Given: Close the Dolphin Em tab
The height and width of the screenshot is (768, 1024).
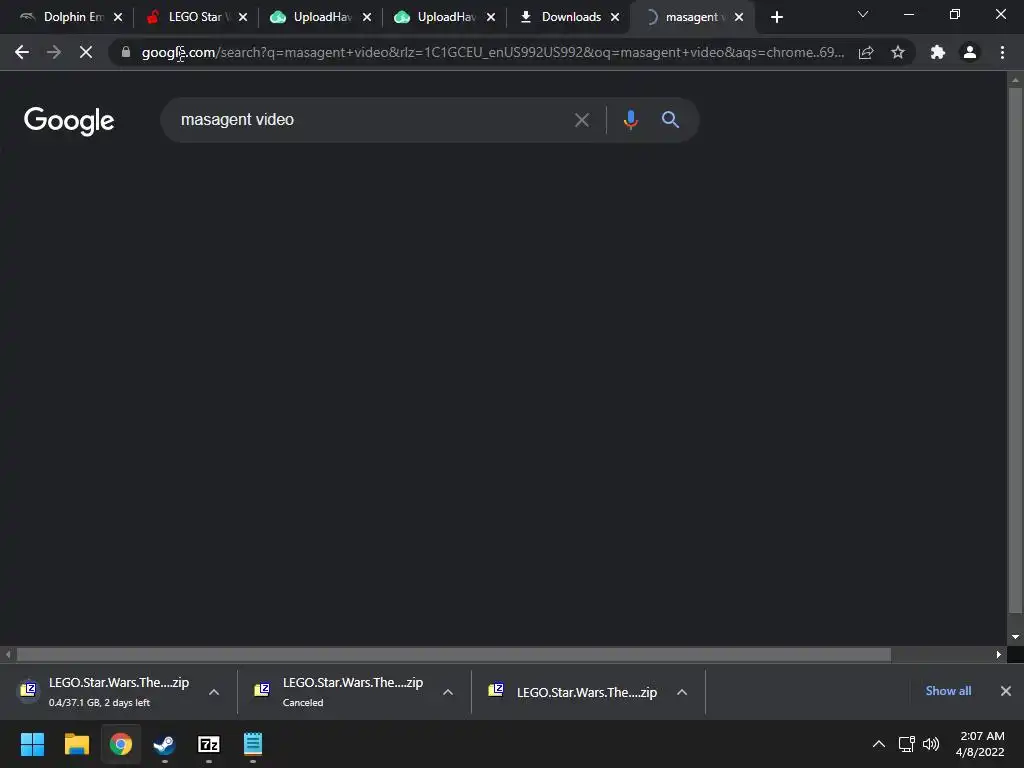Looking at the screenshot, I should pos(118,17).
